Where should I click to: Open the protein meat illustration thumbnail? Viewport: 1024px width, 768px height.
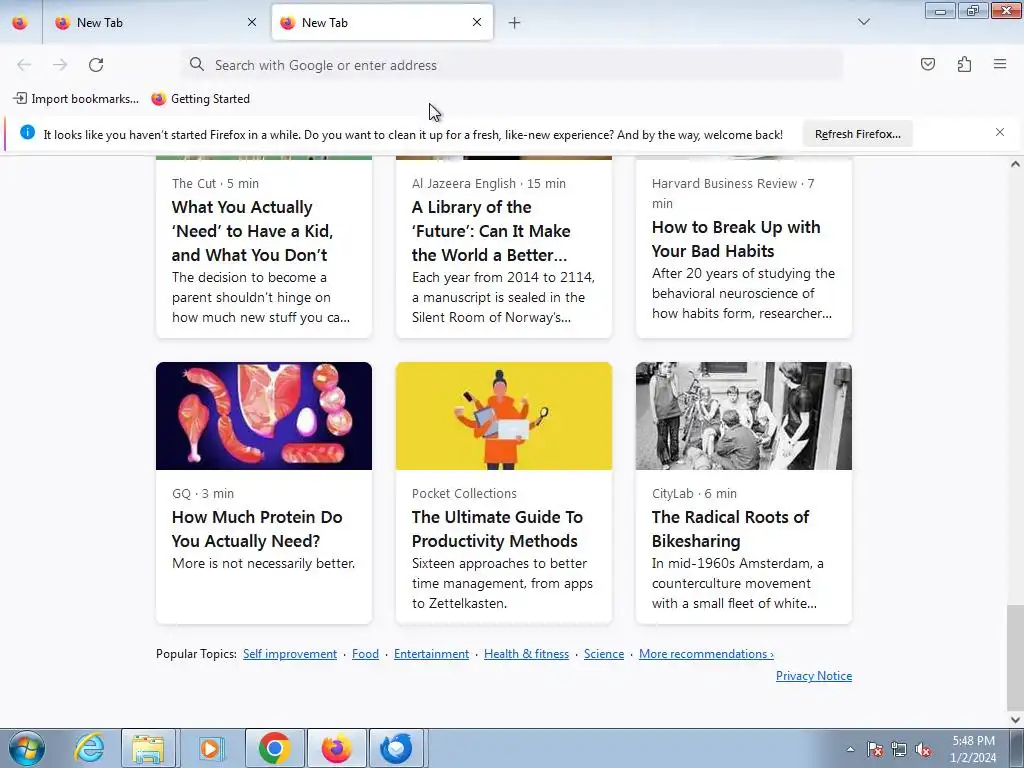point(264,415)
